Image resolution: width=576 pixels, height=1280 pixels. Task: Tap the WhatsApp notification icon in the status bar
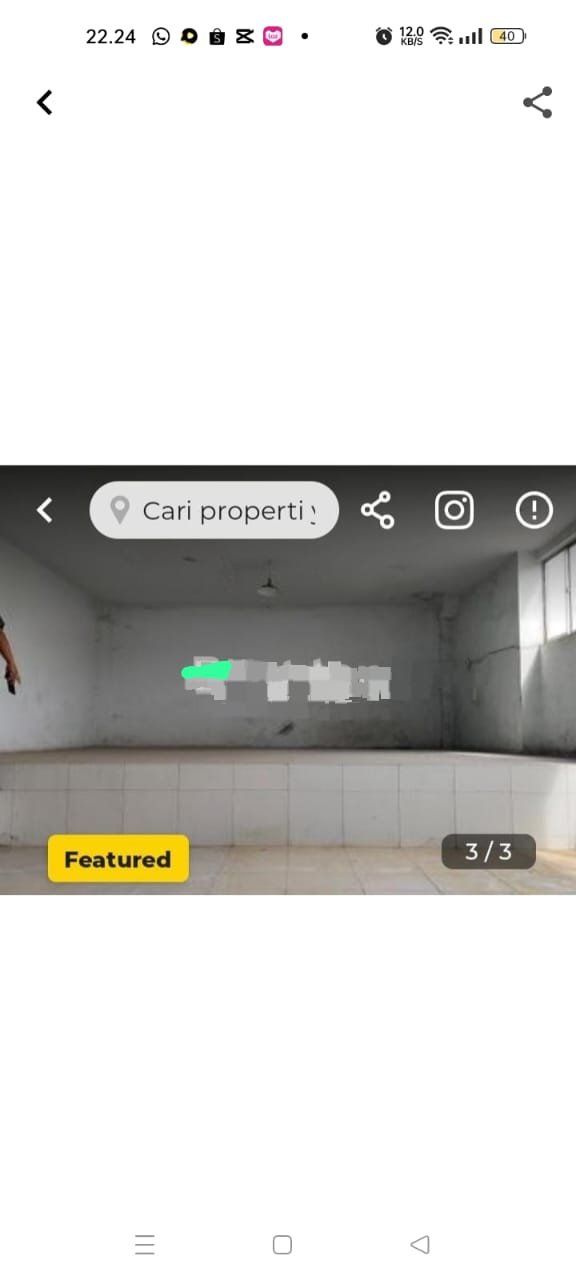tap(161, 36)
